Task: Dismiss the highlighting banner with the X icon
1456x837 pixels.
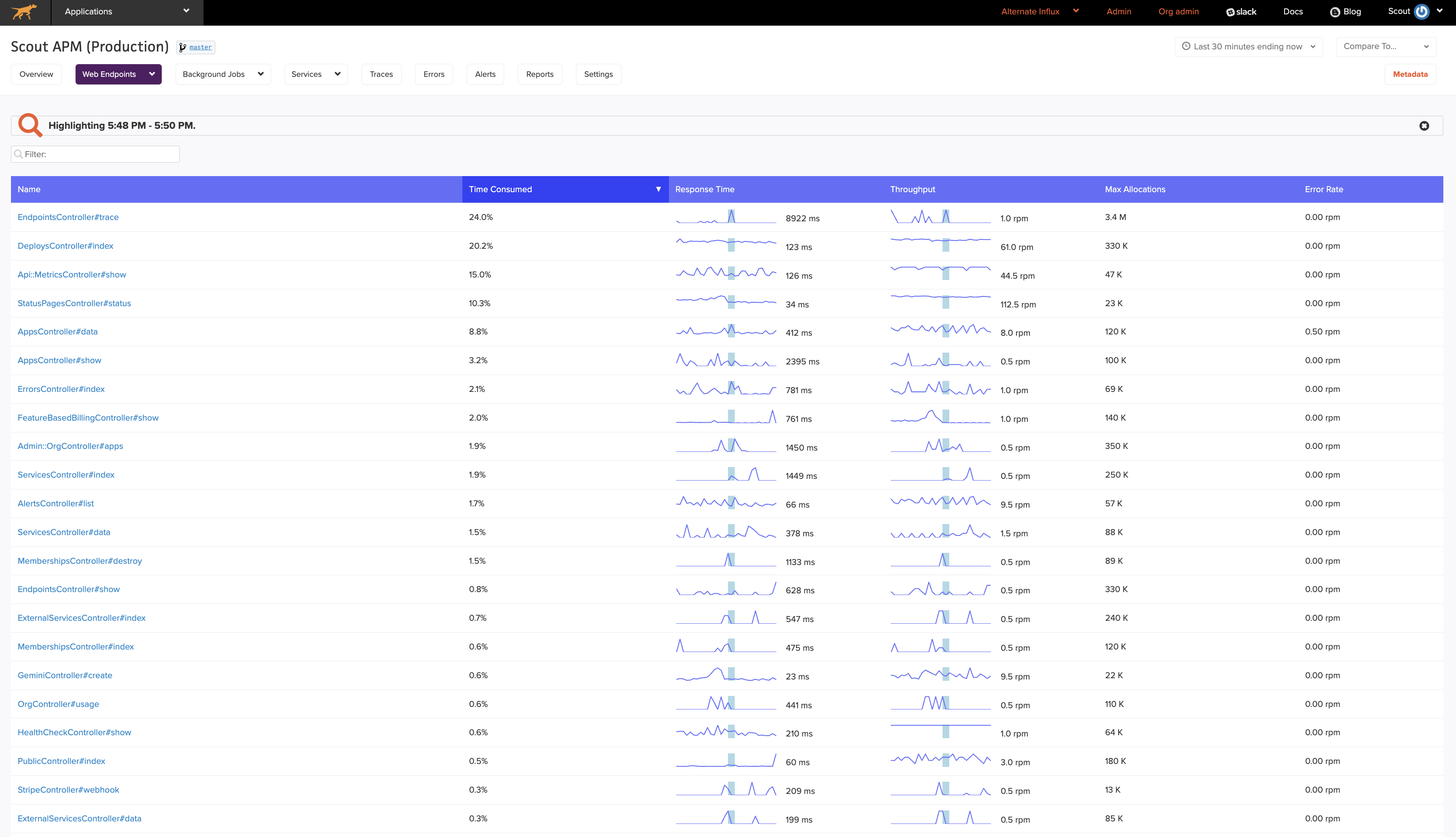Action: pyautogui.click(x=1424, y=126)
